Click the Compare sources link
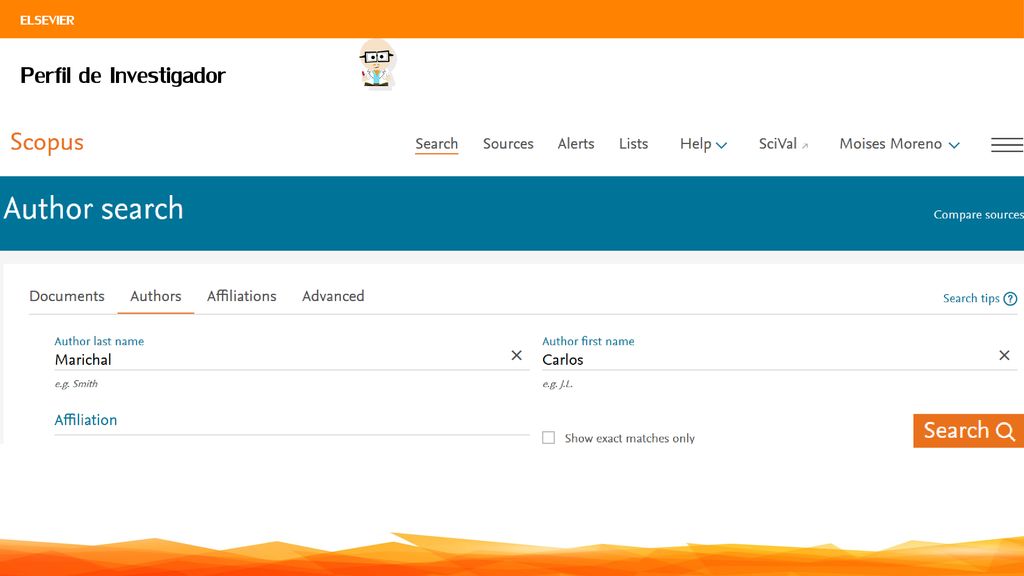Image resolution: width=1024 pixels, height=576 pixels. (x=978, y=214)
